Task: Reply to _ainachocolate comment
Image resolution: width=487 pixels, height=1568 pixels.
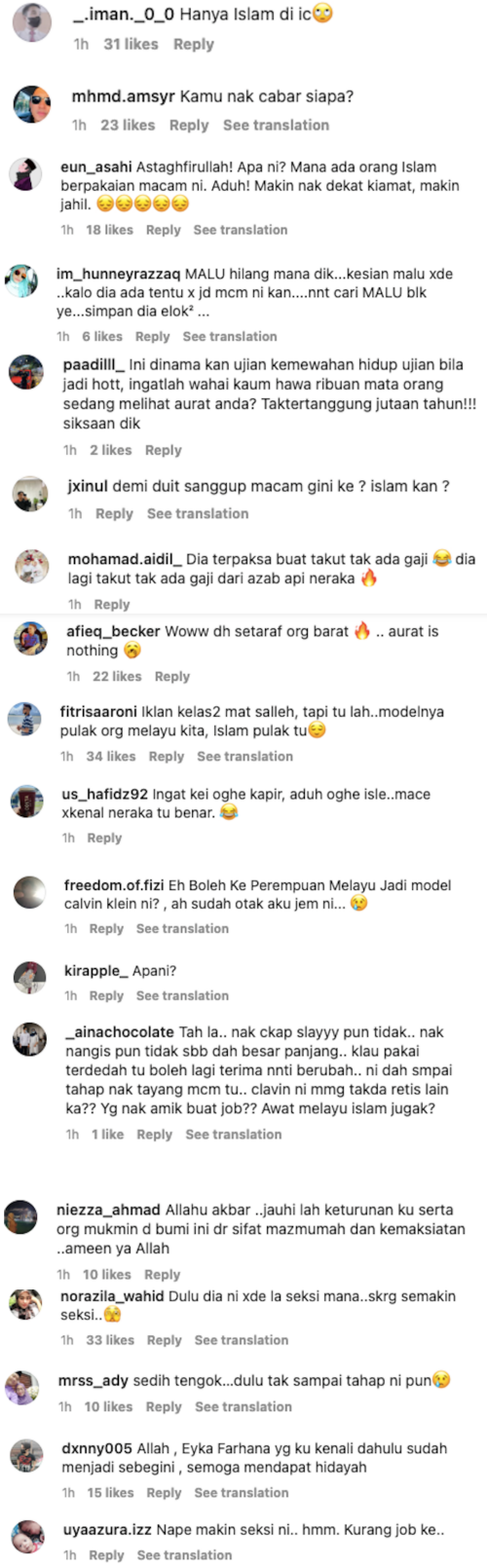Action: pyautogui.click(x=154, y=1134)
